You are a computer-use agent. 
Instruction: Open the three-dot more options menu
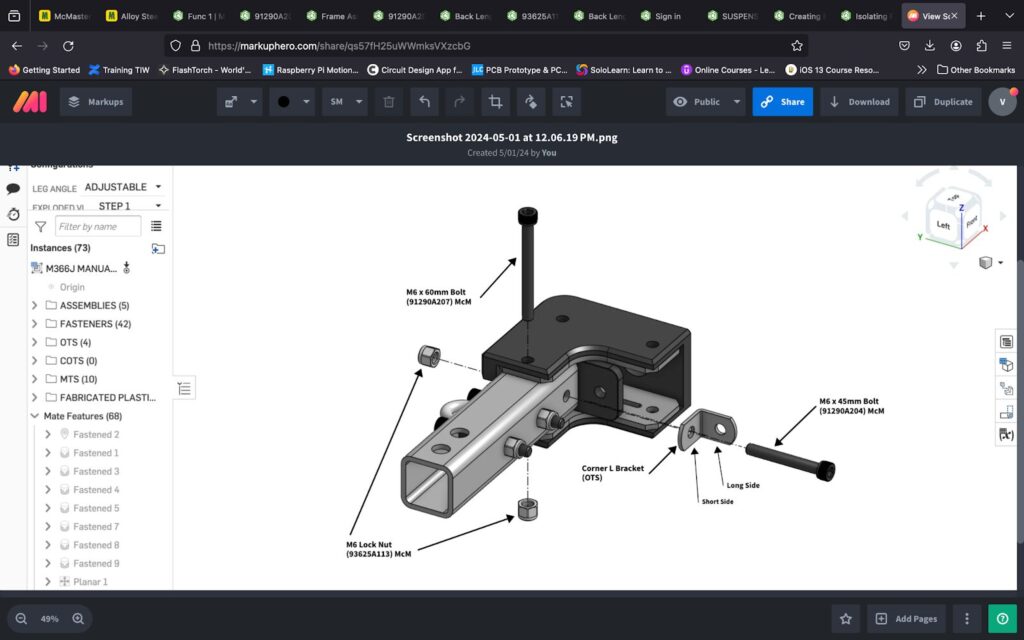966,619
